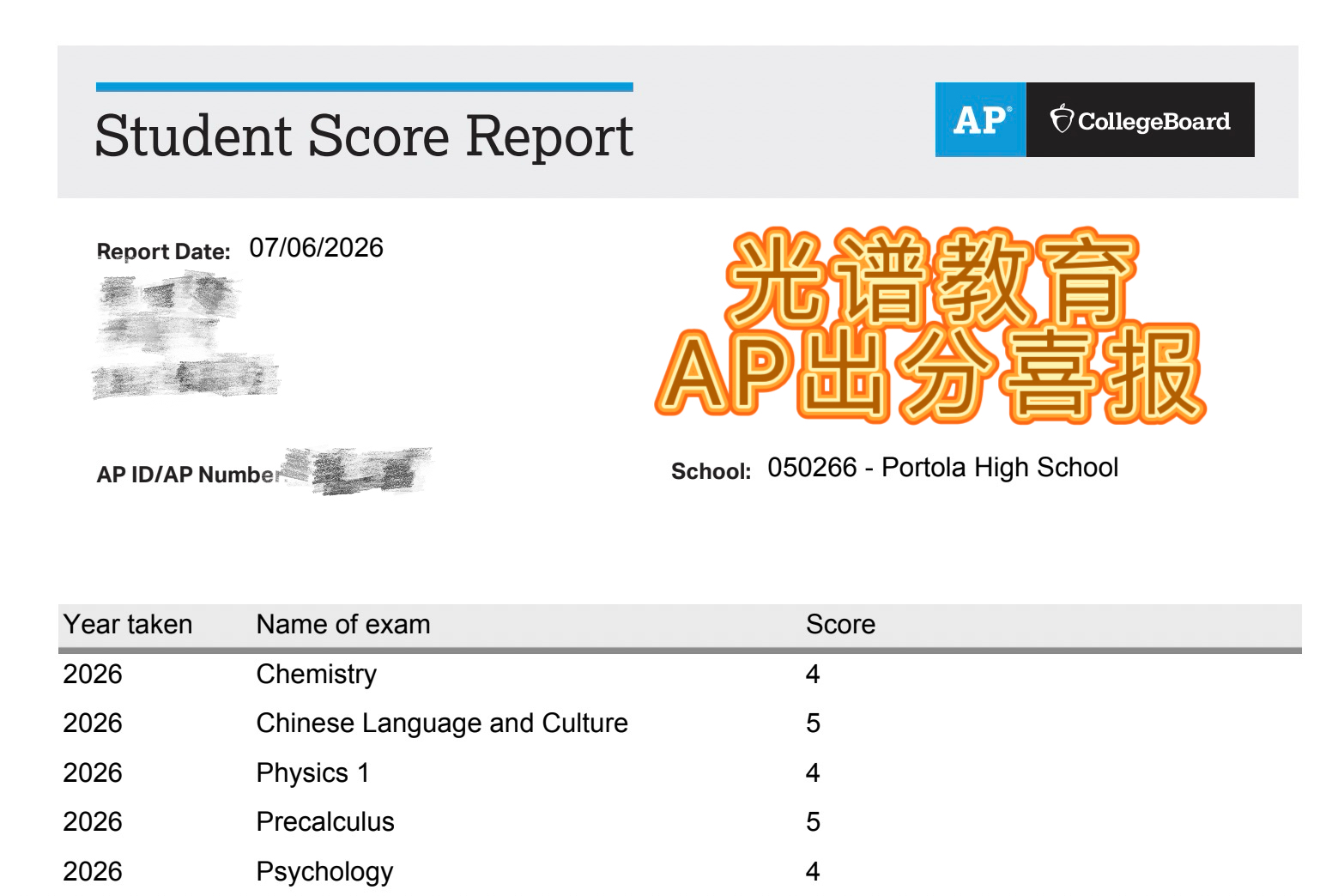This screenshot has width=1344, height=896.
Task: Select the 'Physics 1' exam name
Action: [312, 773]
